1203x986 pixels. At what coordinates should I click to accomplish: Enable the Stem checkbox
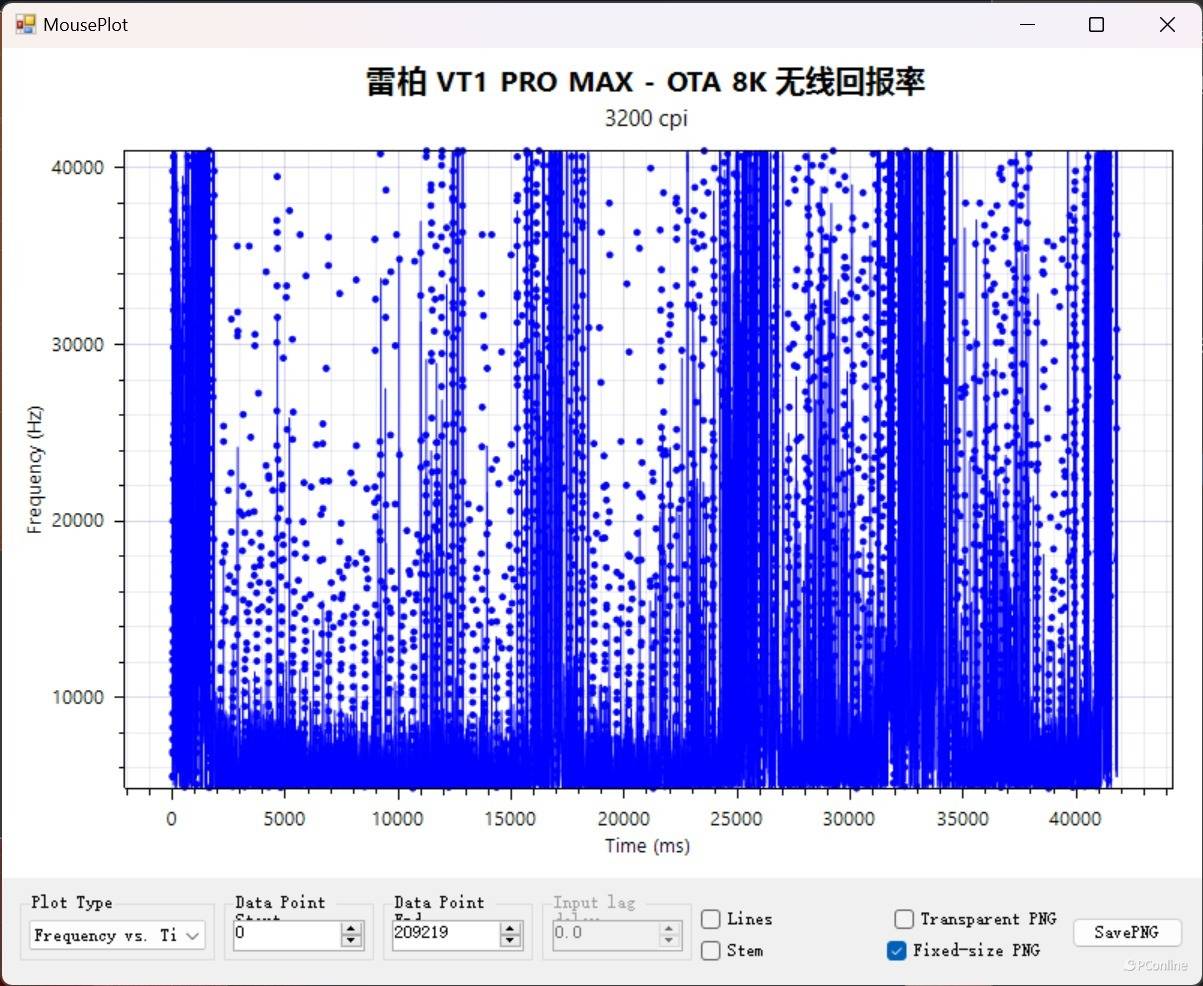711,950
